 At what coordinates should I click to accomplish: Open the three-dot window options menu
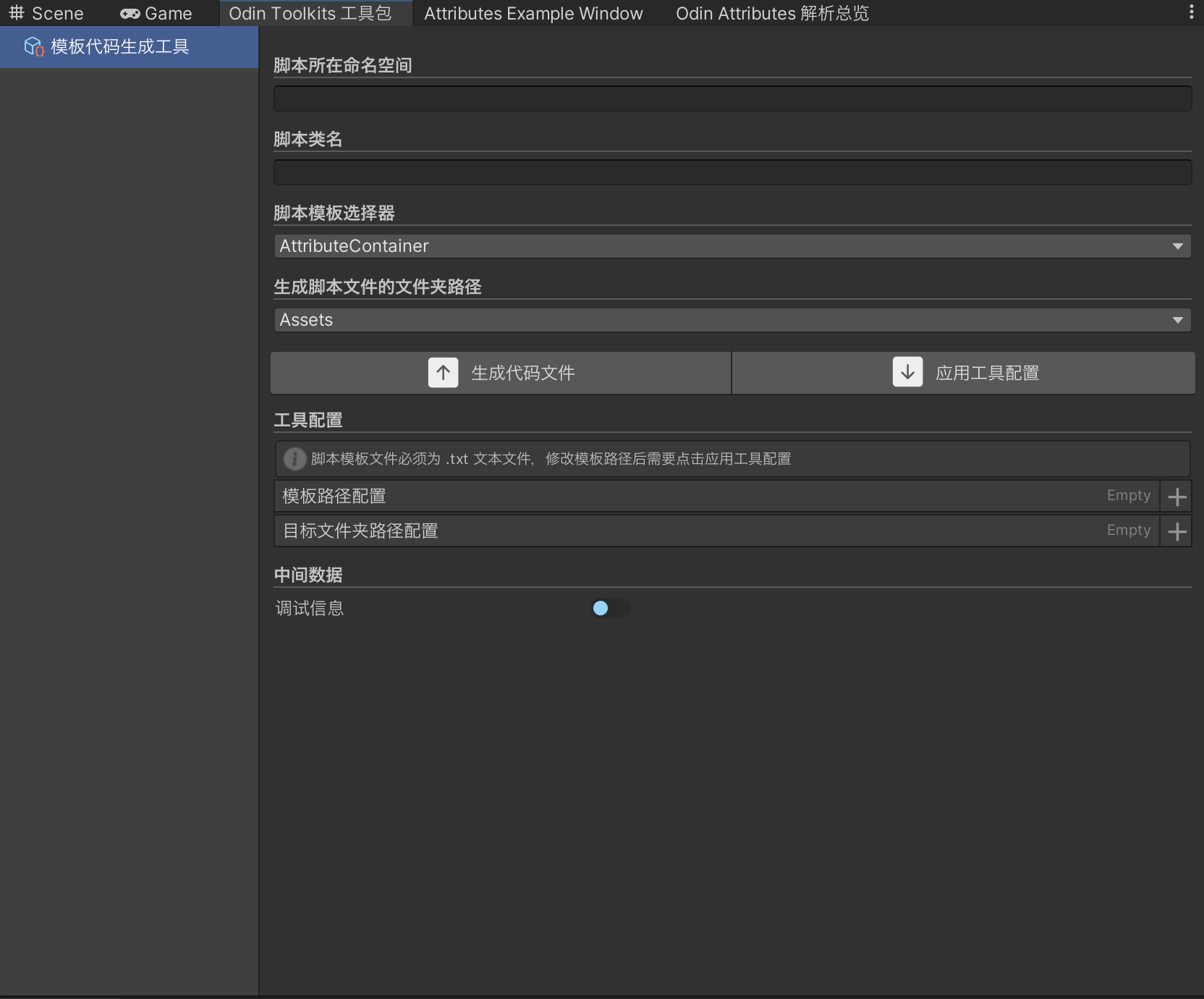[1191, 12]
